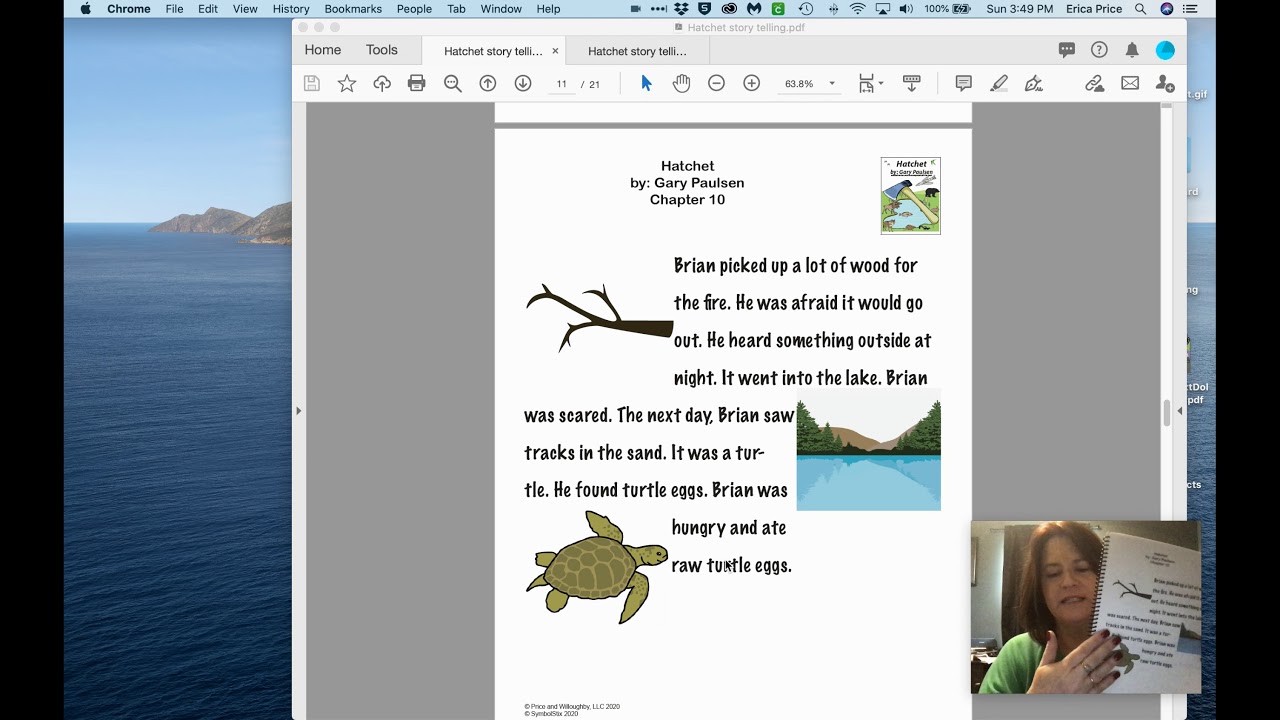
Task: Open the find text magnifier tool
Action: coord(453,84)
